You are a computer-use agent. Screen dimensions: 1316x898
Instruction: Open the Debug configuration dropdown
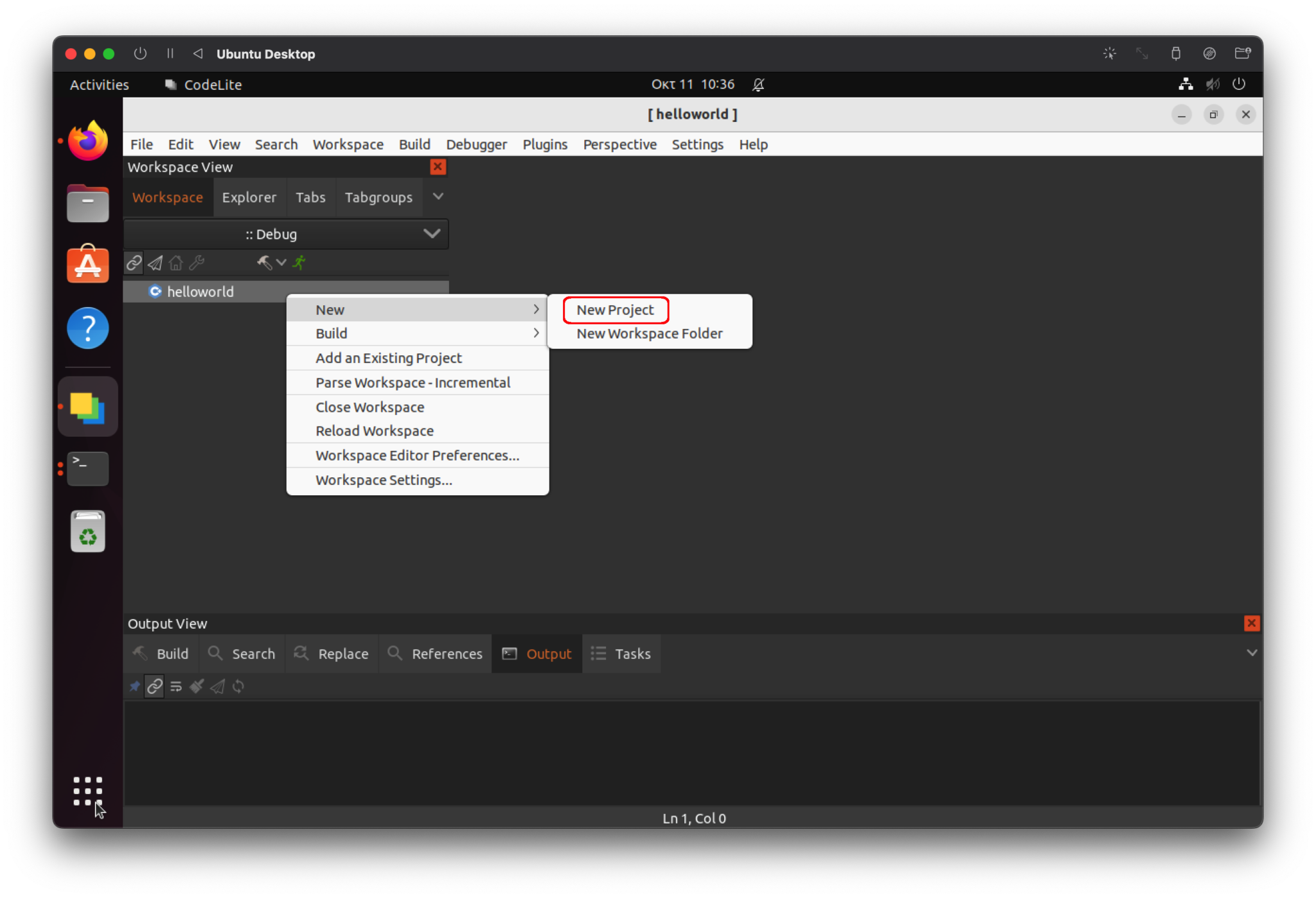tap(286, 234)
